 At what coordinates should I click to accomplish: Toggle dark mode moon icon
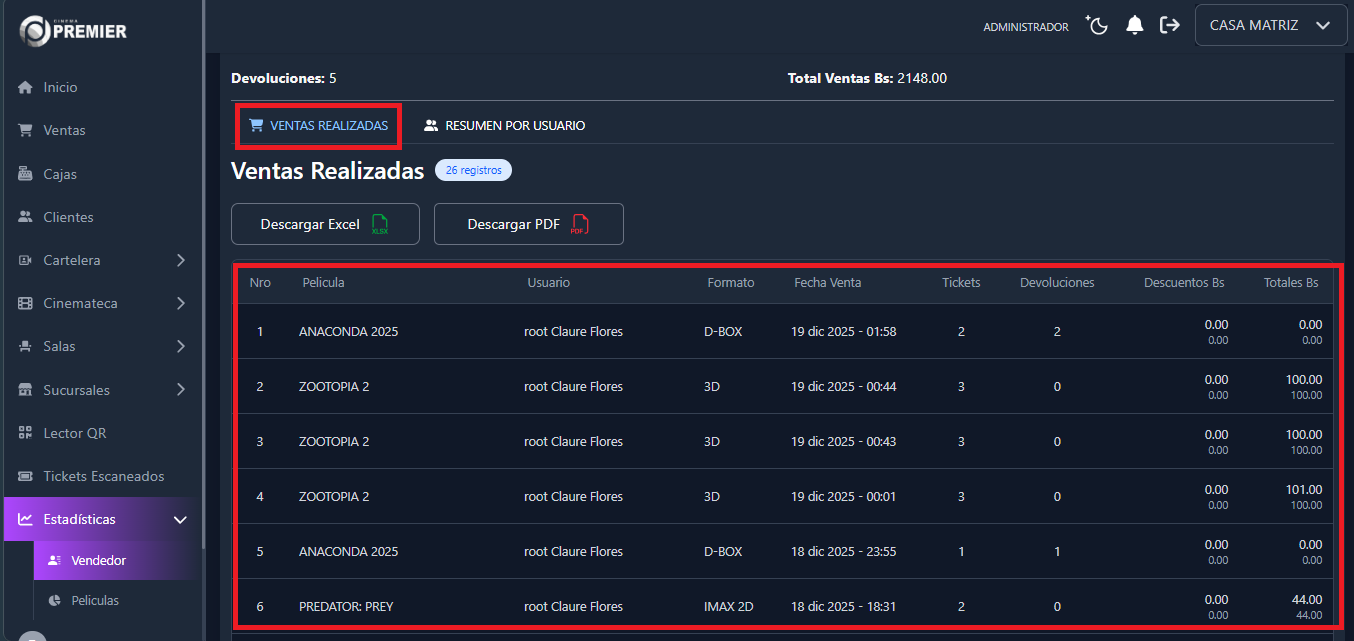1098,26
